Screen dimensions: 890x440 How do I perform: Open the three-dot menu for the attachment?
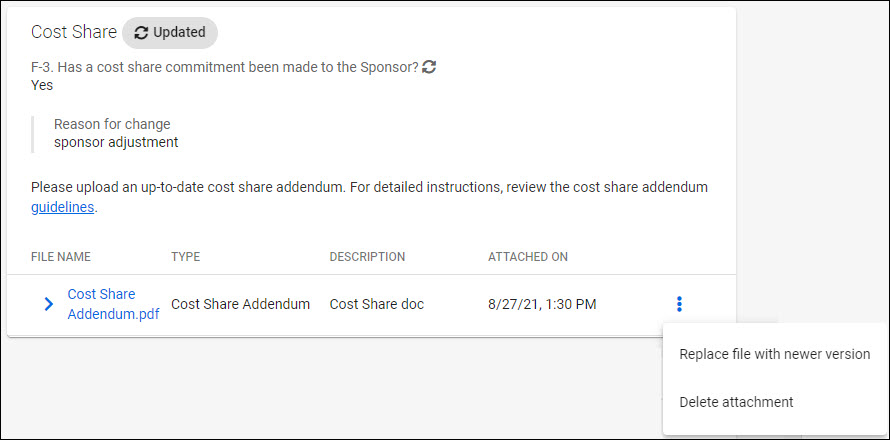click(x=679, y=304)
